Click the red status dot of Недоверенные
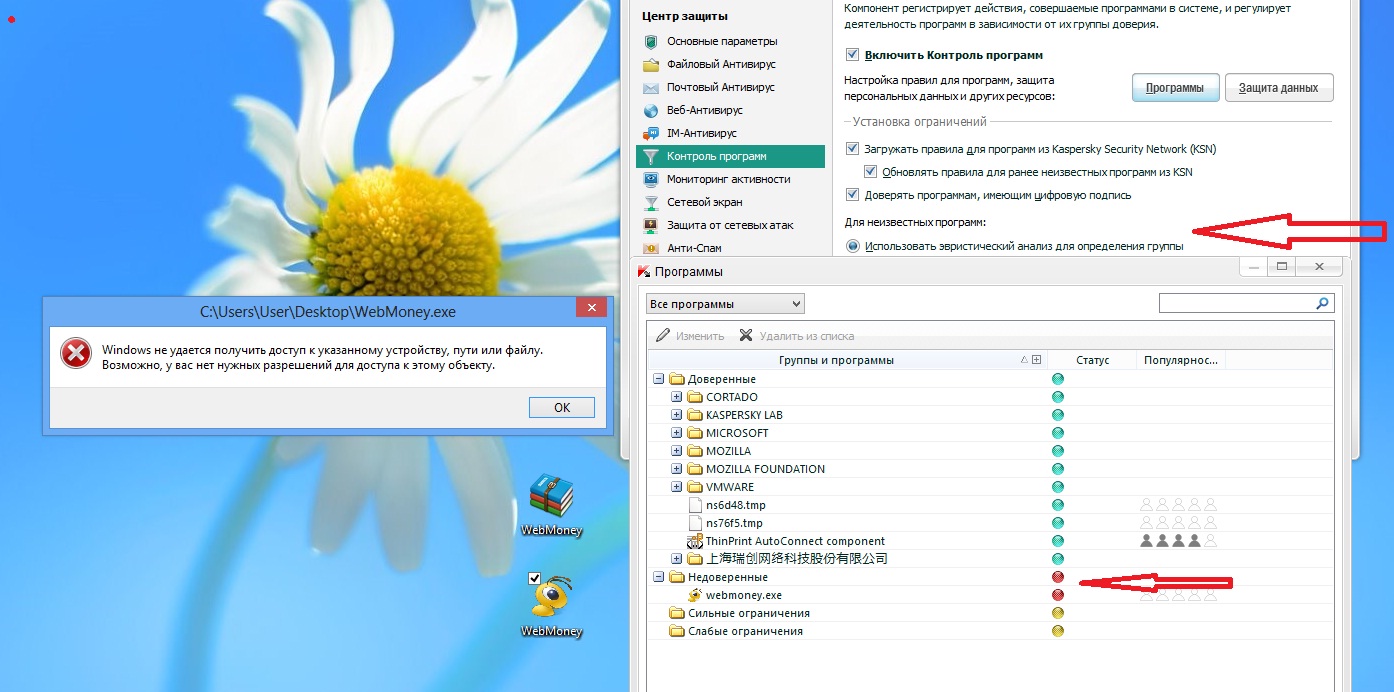This screenshot has height=692, width=1394. coord(1058,577)
